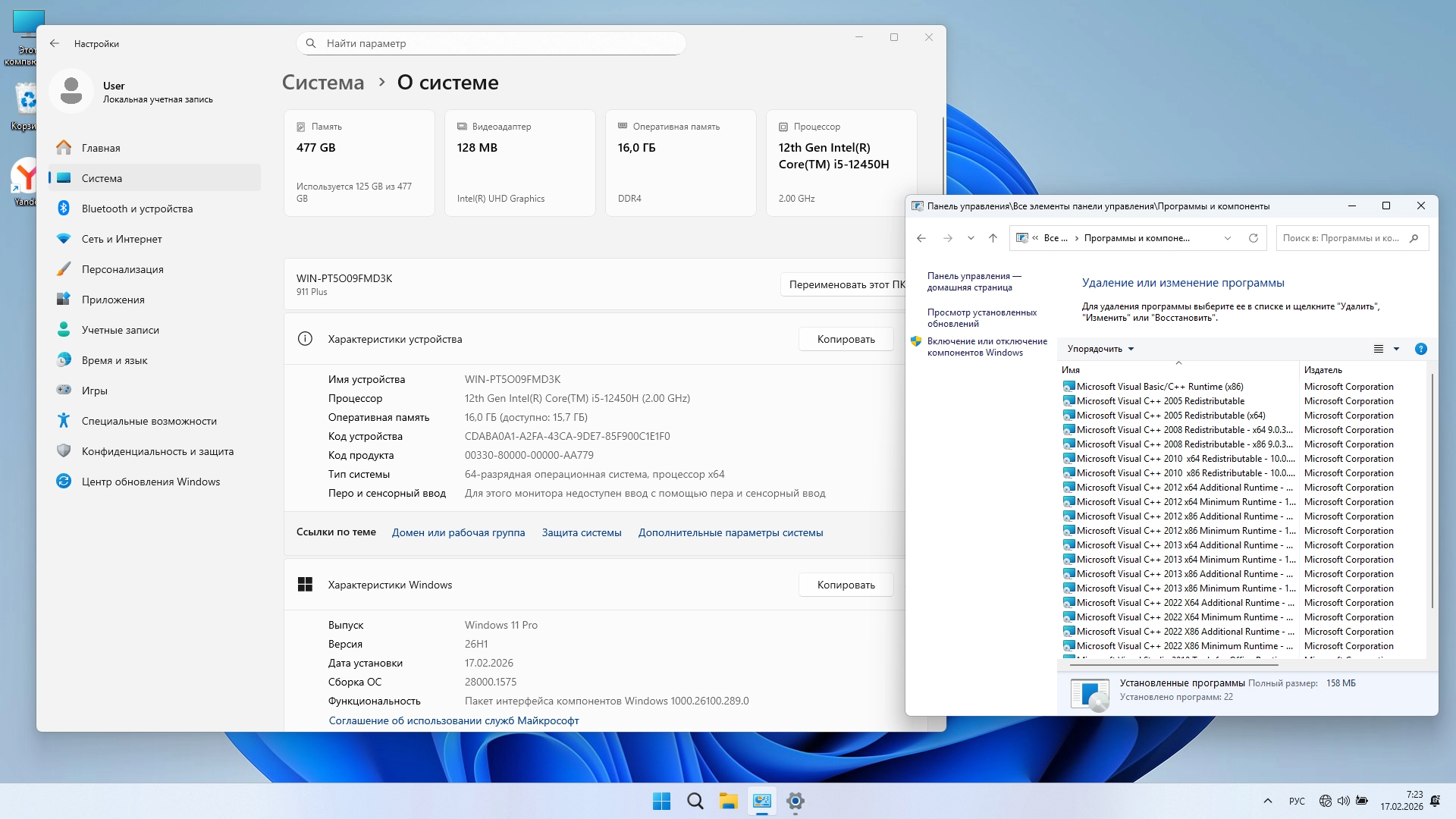Click the Bluetooth и устройства sidebar item

point(137,209)
